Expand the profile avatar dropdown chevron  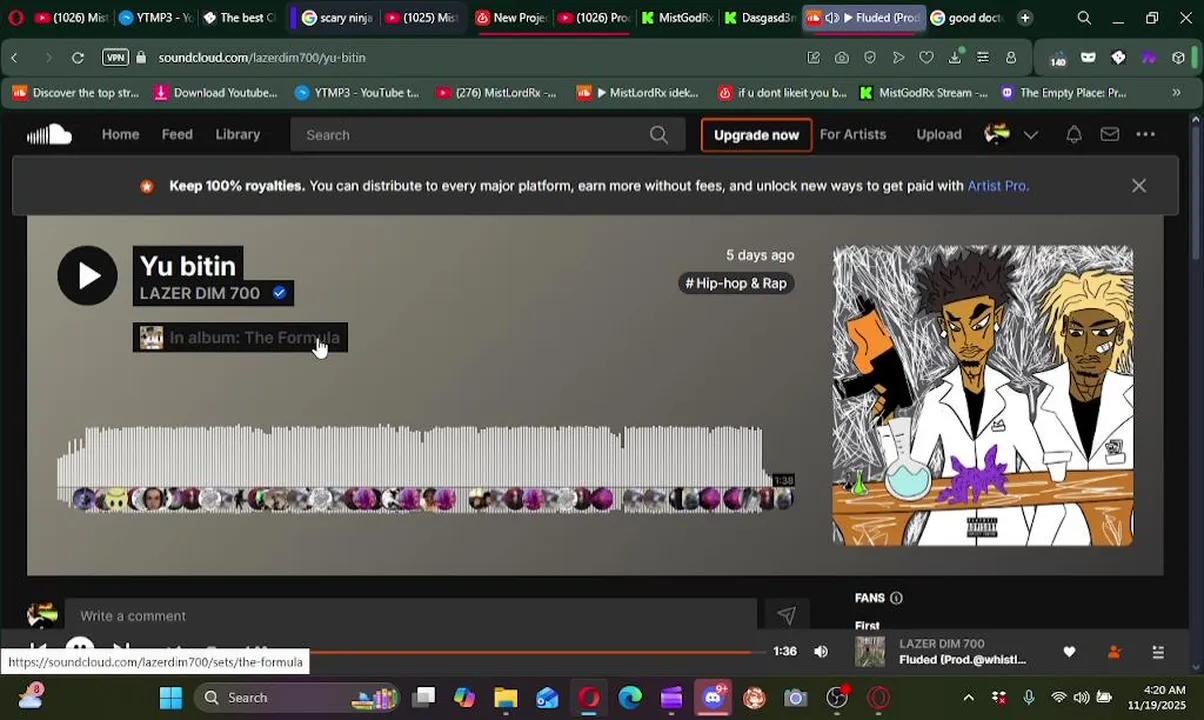1031,135
